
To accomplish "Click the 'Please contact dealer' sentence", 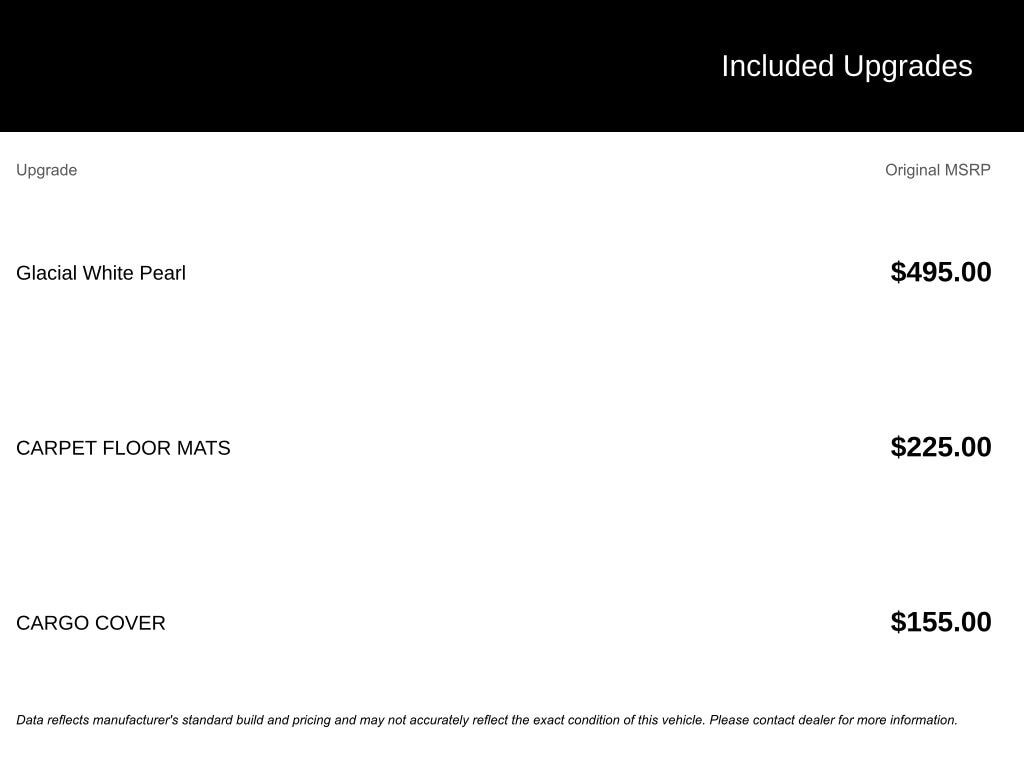I will [832, 720].
